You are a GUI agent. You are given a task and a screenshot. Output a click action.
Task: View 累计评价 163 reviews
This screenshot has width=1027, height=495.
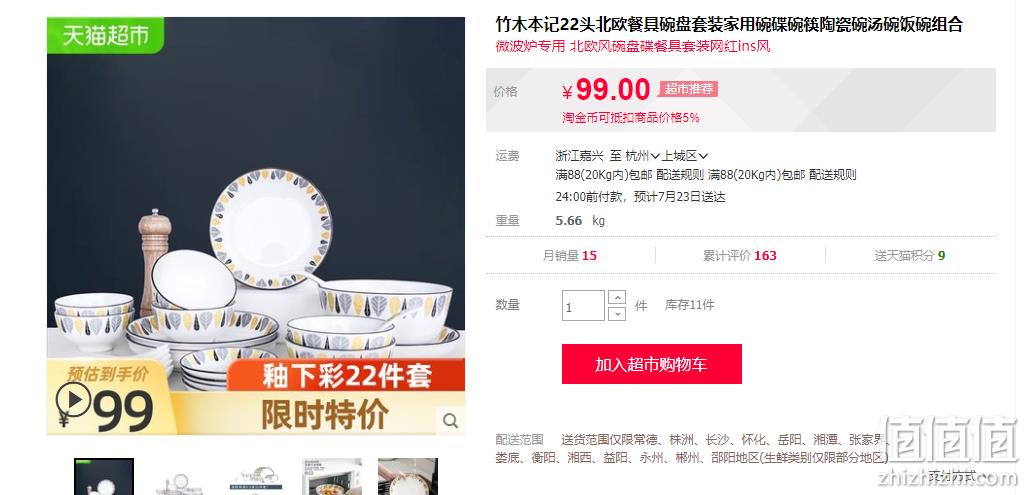pos(740,255)
